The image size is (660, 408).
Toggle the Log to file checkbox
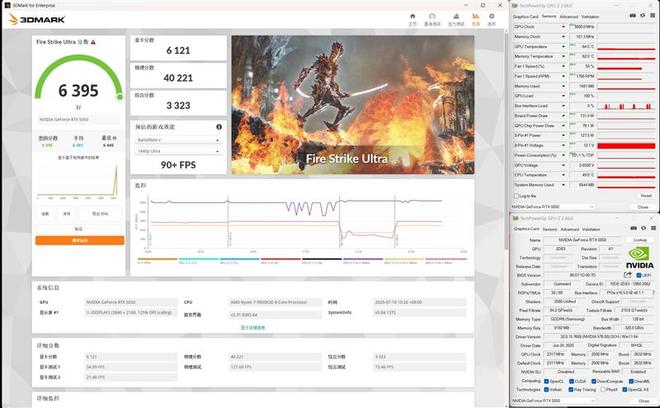pyautogui.click(x=516, y=196)
